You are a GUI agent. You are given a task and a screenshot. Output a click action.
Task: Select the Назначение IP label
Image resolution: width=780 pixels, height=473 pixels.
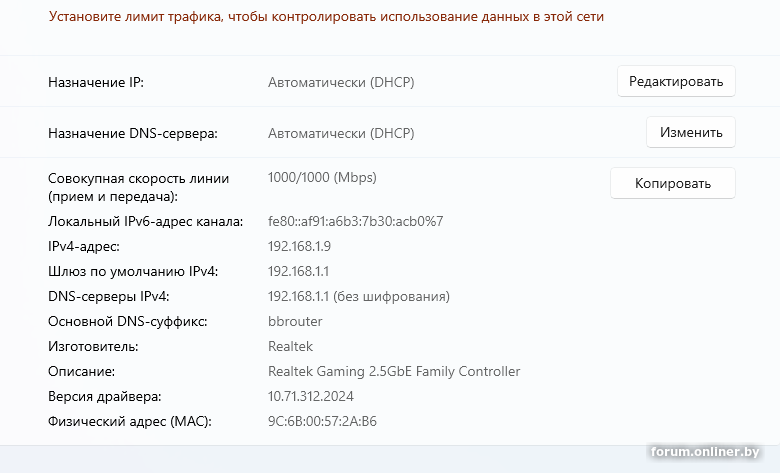pos(96,82)
